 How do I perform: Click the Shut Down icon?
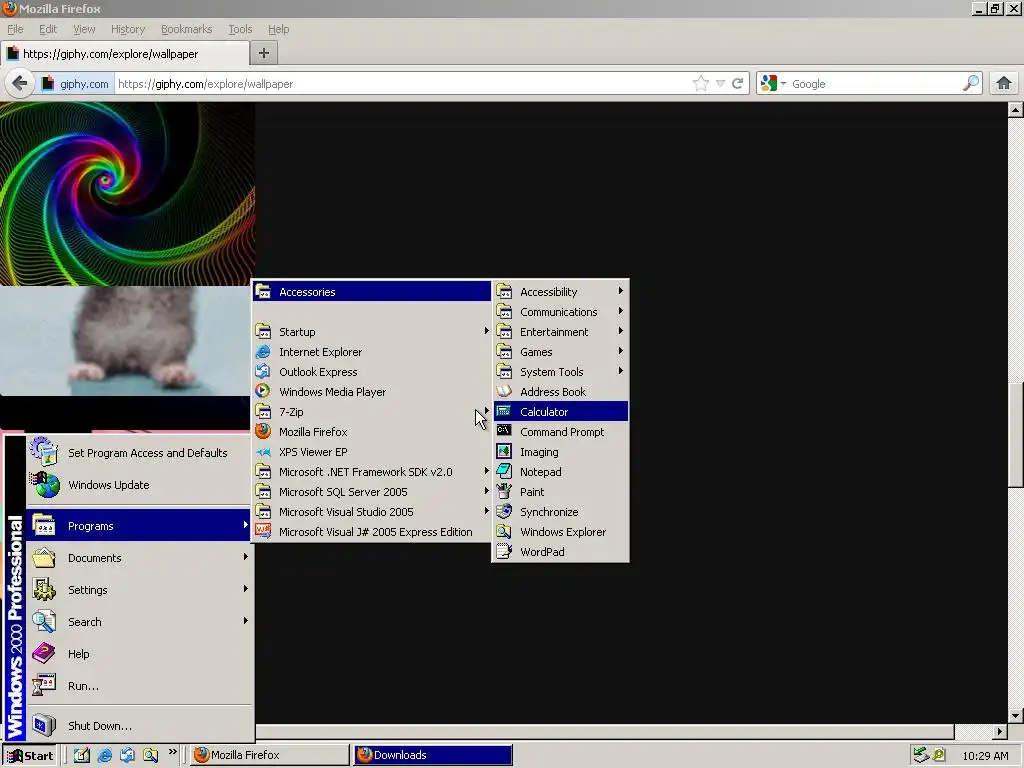44,726
